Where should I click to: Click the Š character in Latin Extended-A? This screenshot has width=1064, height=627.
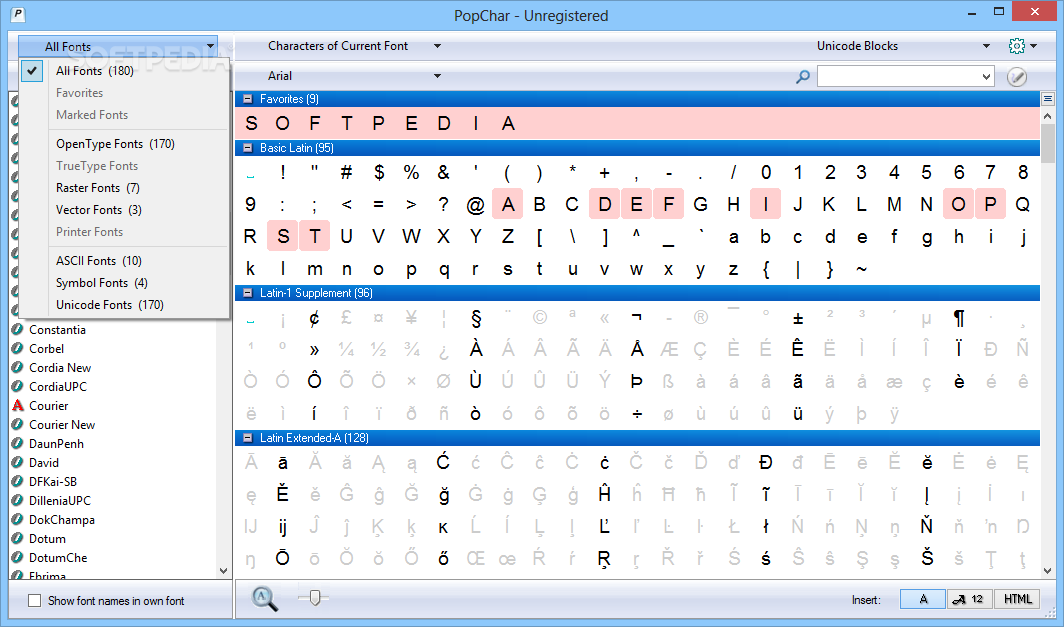pyautogui.click(x=927, y=558)
